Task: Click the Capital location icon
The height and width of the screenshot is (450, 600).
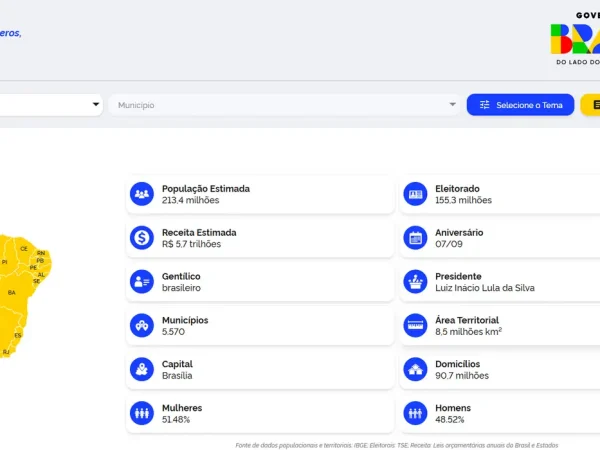Action: 142,369
